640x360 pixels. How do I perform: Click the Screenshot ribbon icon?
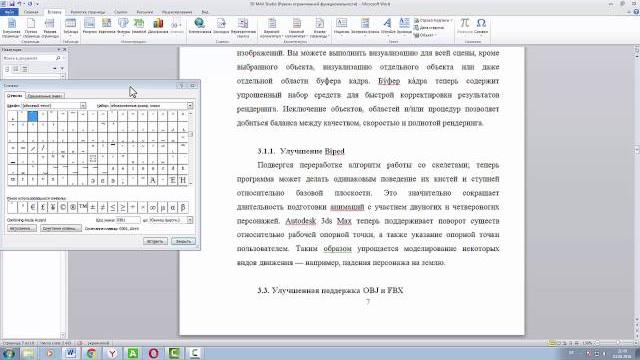point(176,27)
